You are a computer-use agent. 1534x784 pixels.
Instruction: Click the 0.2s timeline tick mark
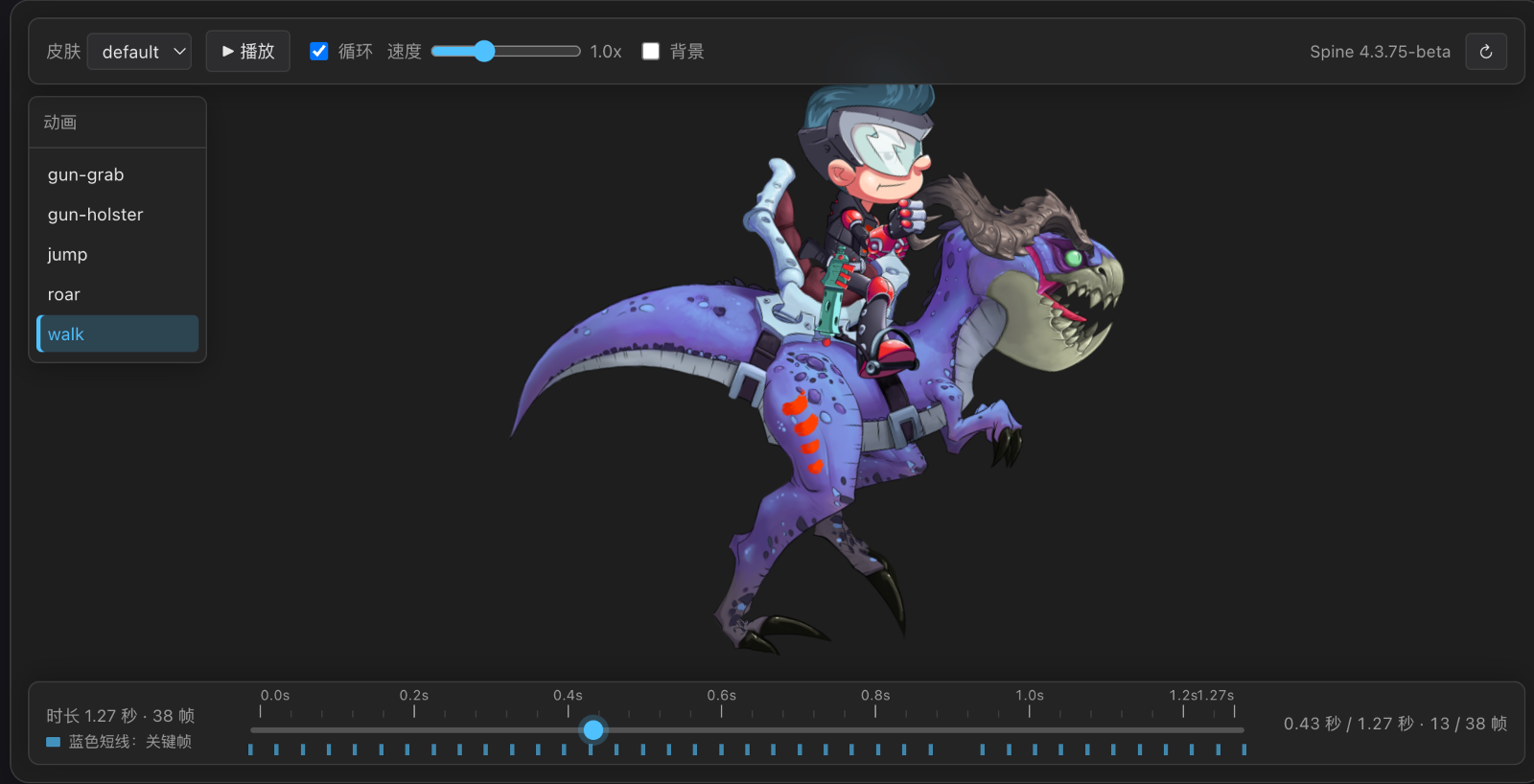tap(414, 711)
